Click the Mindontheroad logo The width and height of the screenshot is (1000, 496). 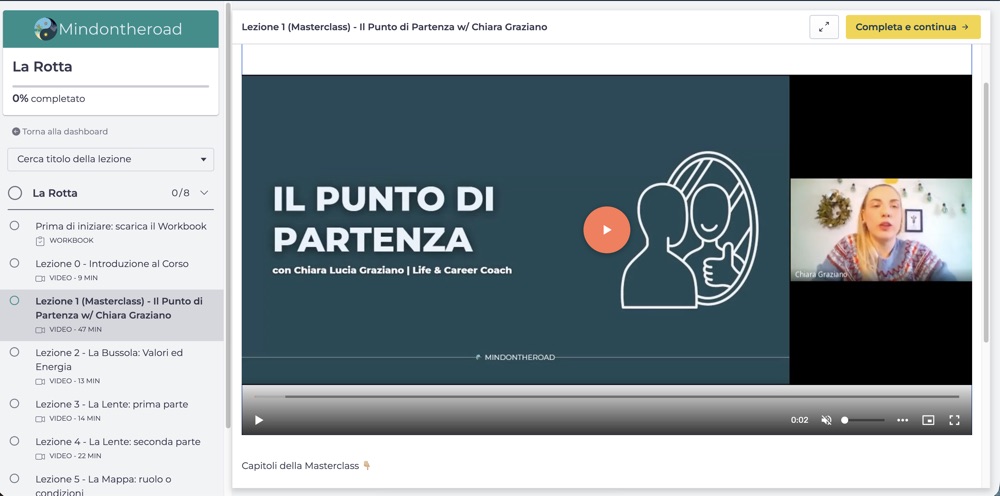(108, 29)
